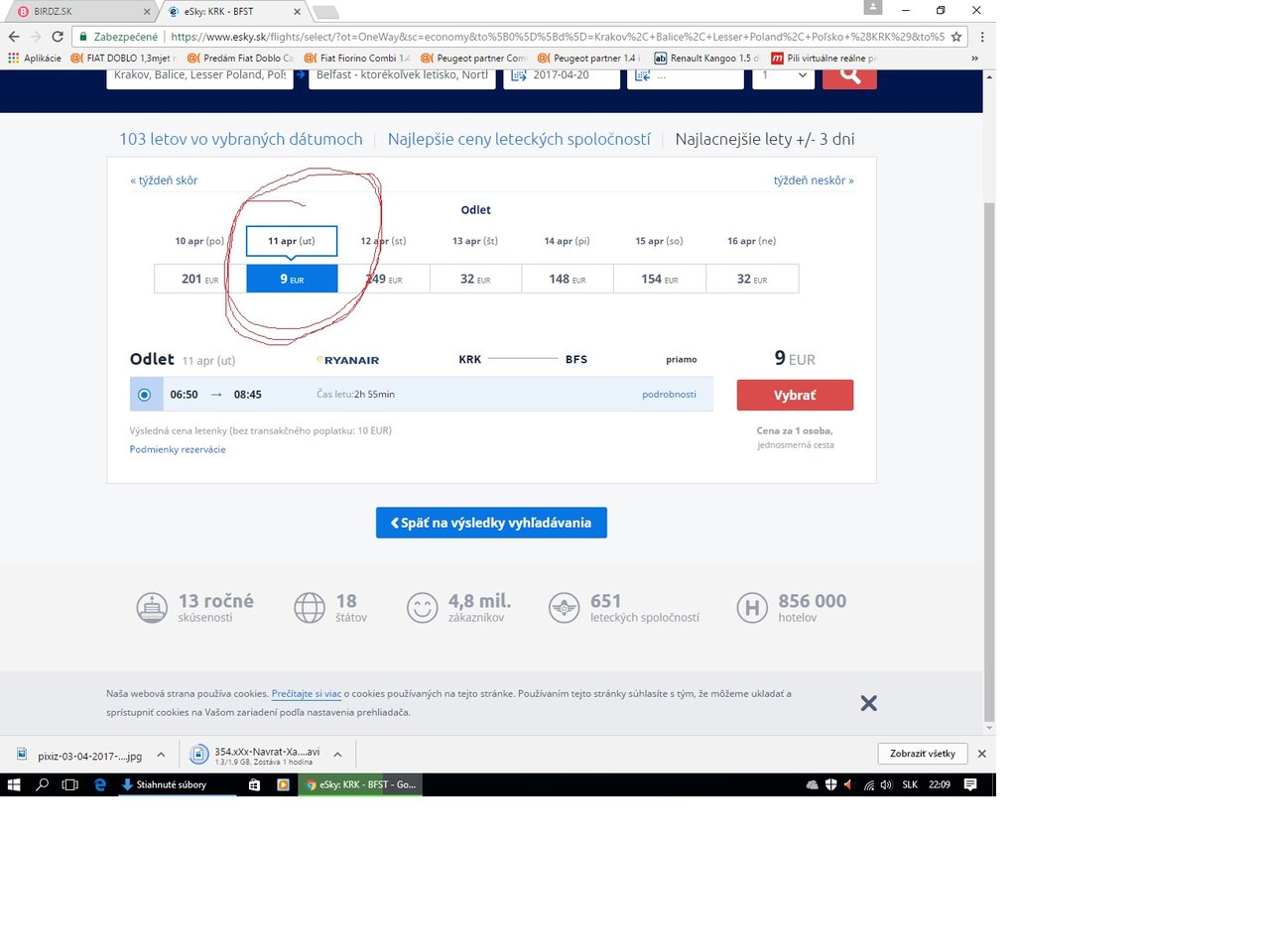The width and height of the screenshot is (1270, 952).
Task: Click 'Späť na výsledky vyhľadávania' button
Action: (491, 523)
